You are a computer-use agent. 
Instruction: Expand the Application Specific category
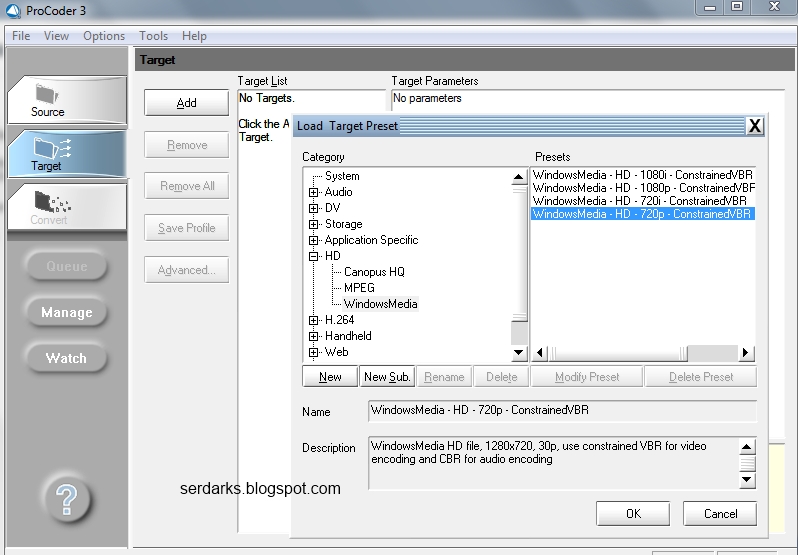pyautogui.click(x=314, y=240)
